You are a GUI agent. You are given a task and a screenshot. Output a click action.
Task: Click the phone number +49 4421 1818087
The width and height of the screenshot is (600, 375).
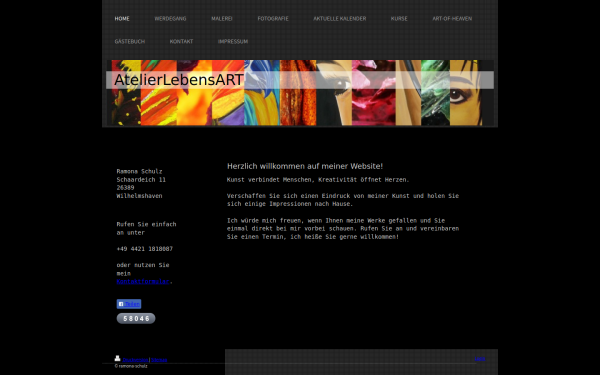click(x=145, y=249)
